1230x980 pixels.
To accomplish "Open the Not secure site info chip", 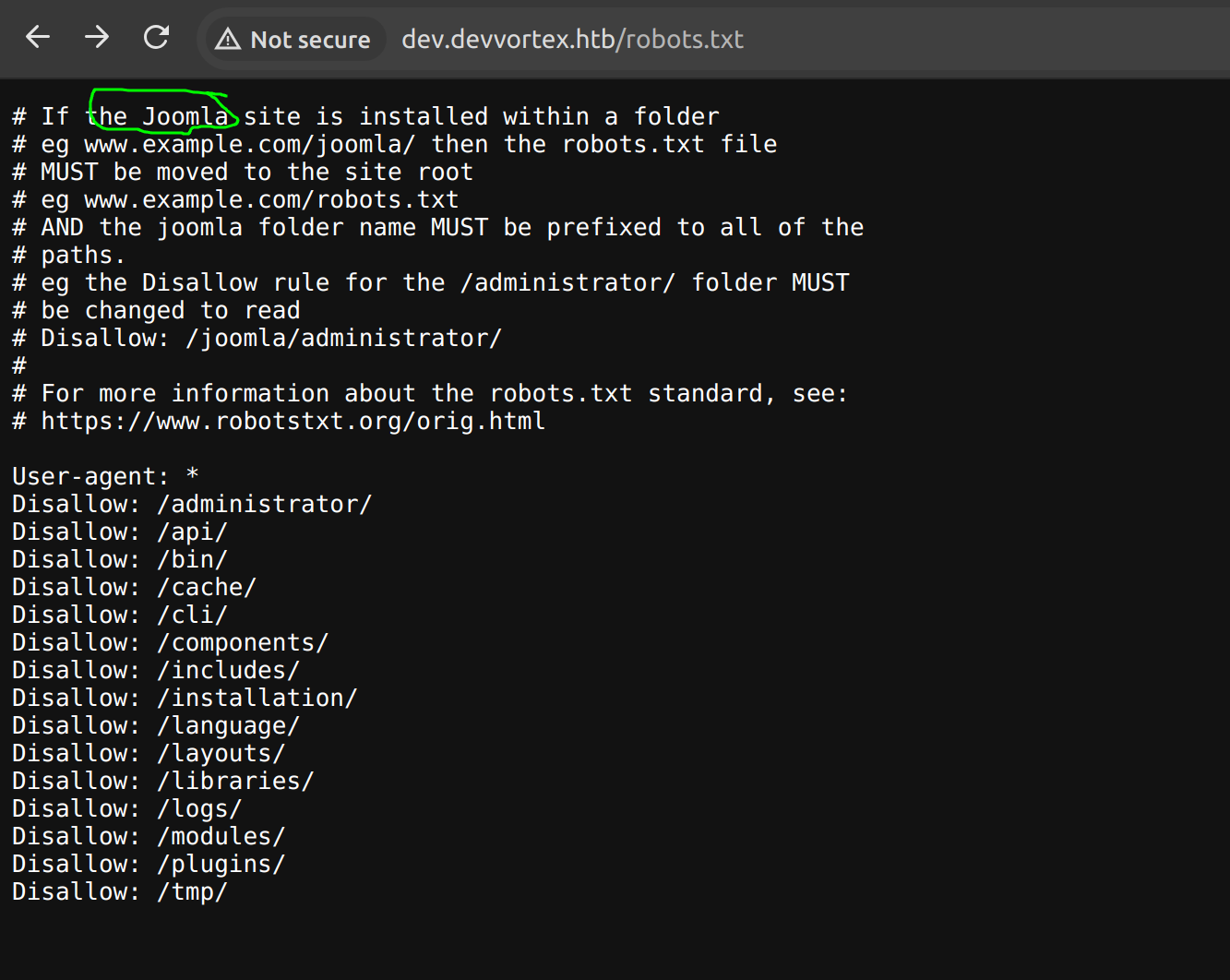I will [293, 40].
